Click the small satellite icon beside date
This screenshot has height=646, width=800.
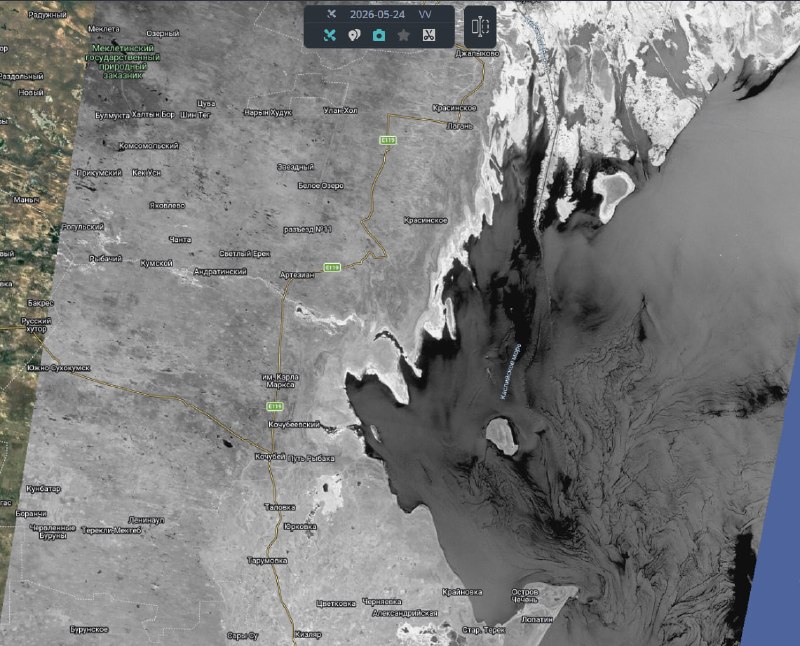(332, 14)
